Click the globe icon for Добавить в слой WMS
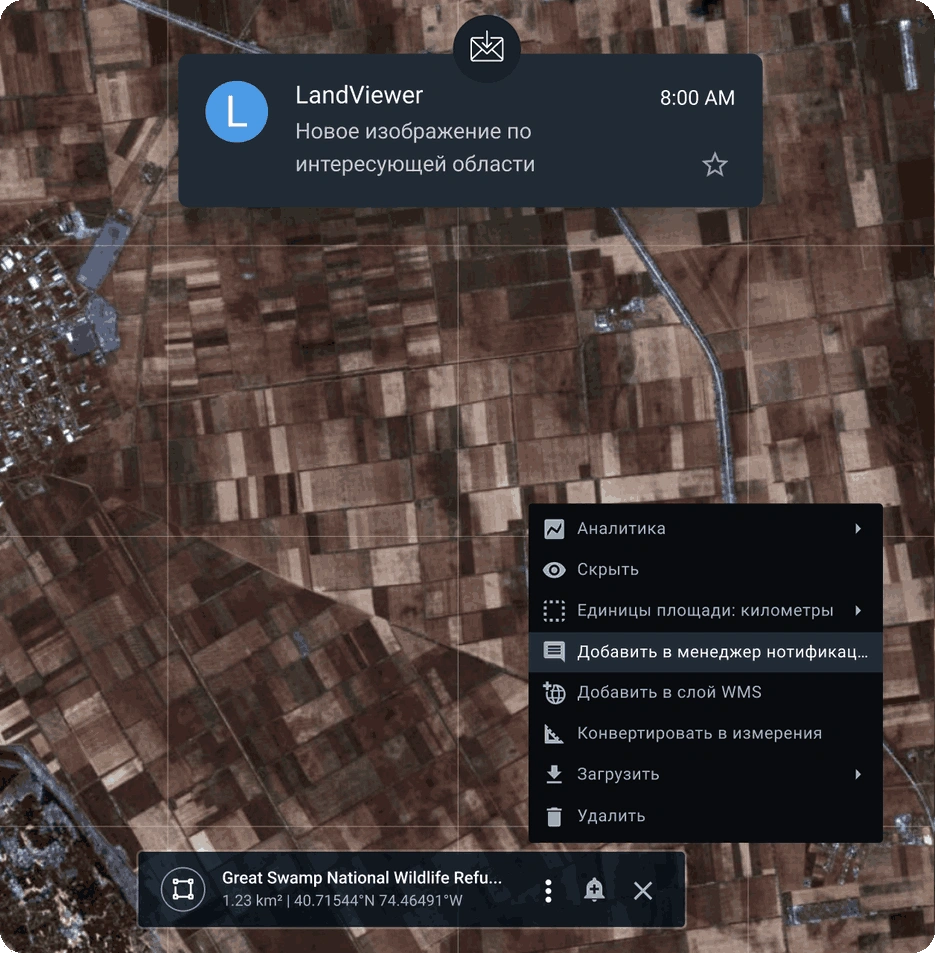This screenshot has height=953, width=935. [x=554, y=692]
